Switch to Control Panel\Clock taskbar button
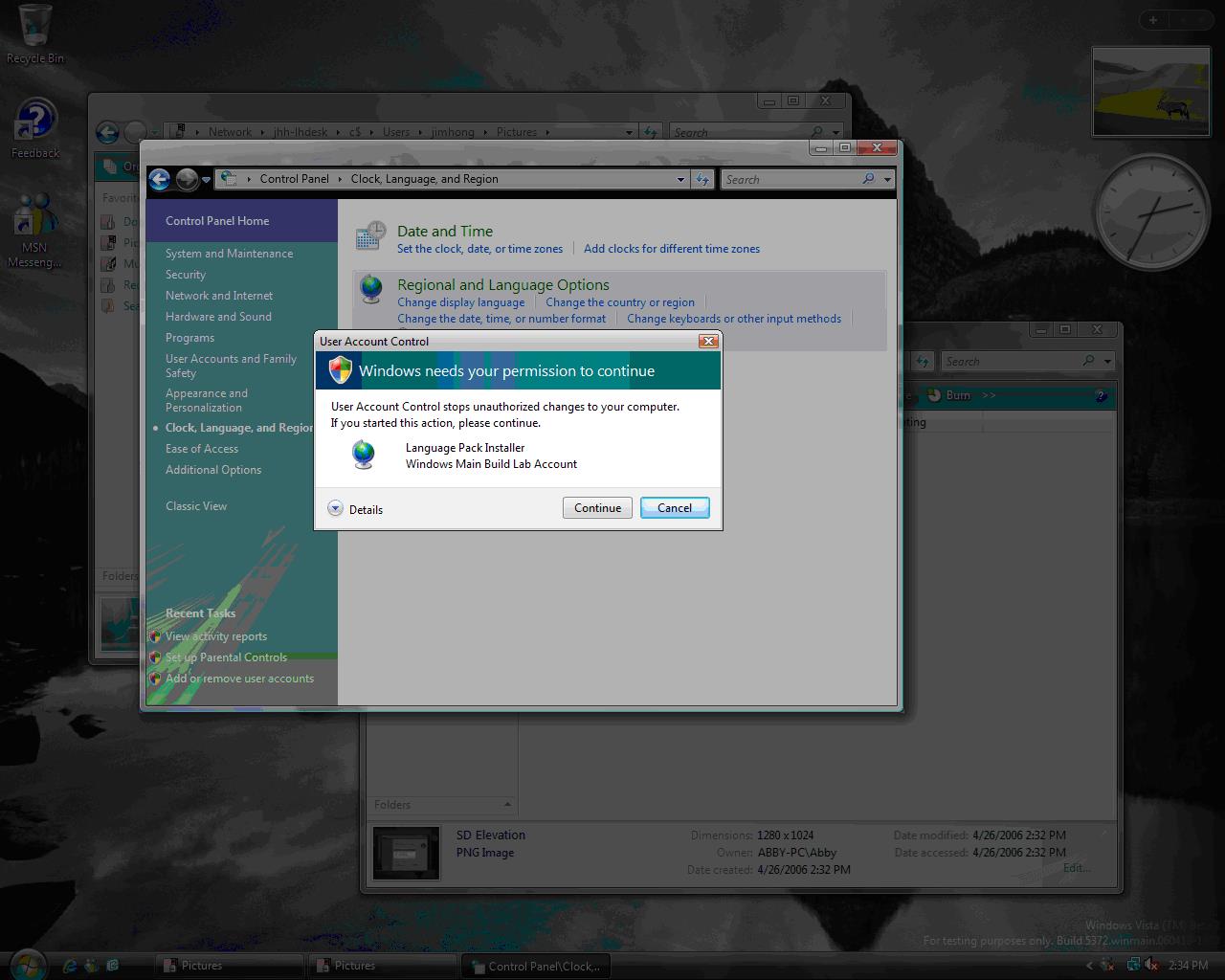 [534, 966]
